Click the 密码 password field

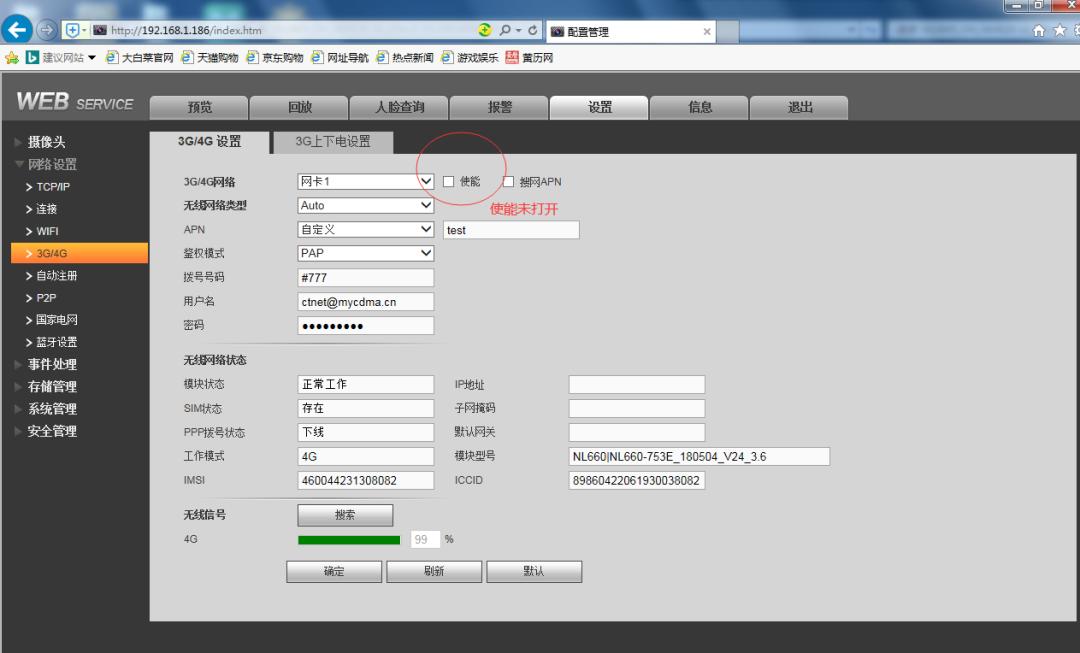366,326
